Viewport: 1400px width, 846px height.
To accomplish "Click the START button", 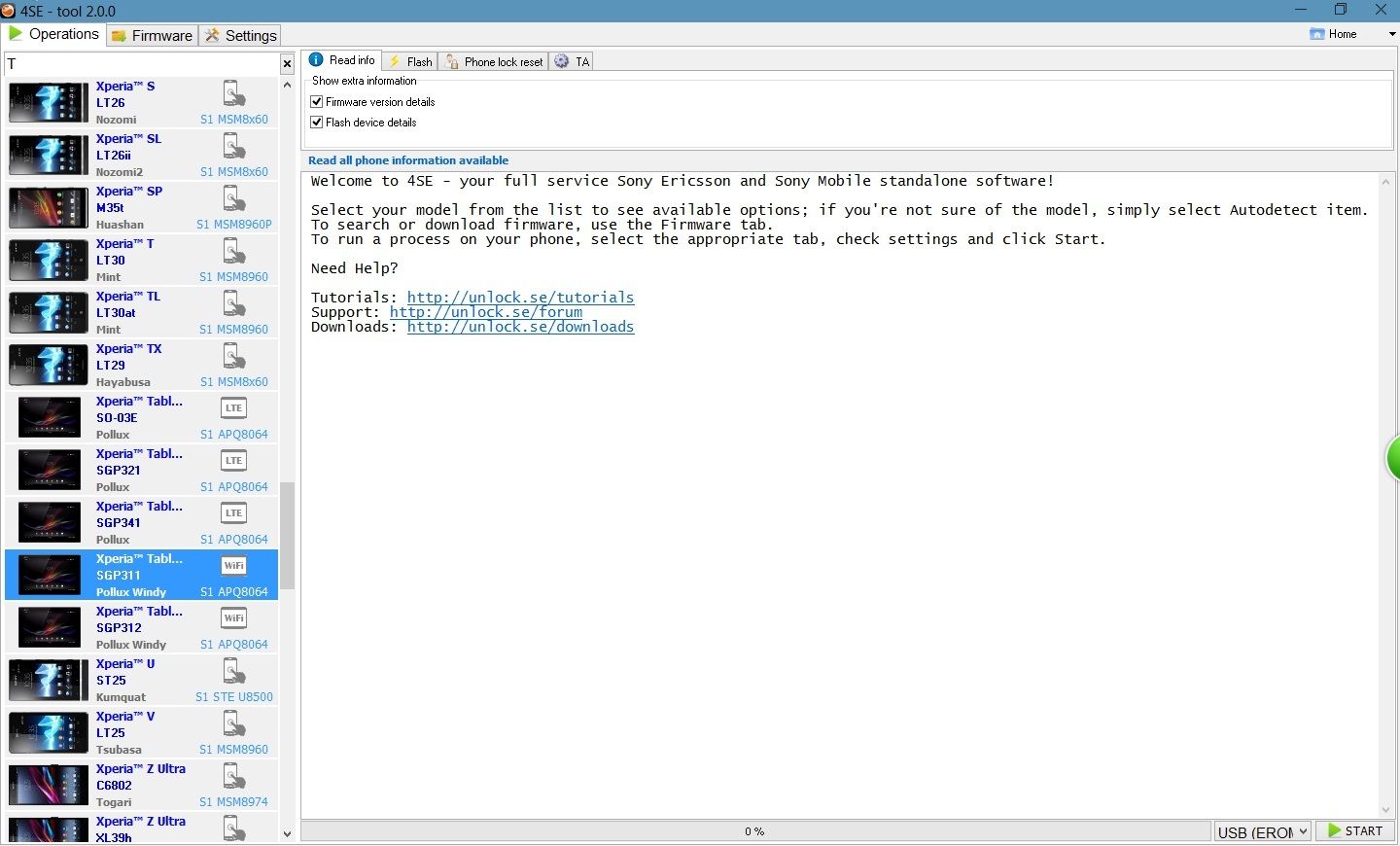I will (1355, 831).
